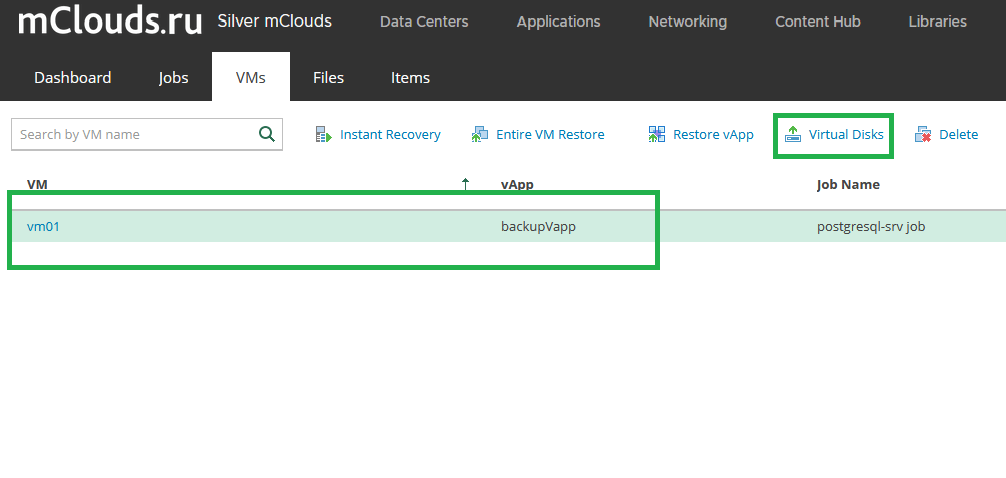
Task: Toggle sort arrow in VM column
Action: [x=466, y=185]
